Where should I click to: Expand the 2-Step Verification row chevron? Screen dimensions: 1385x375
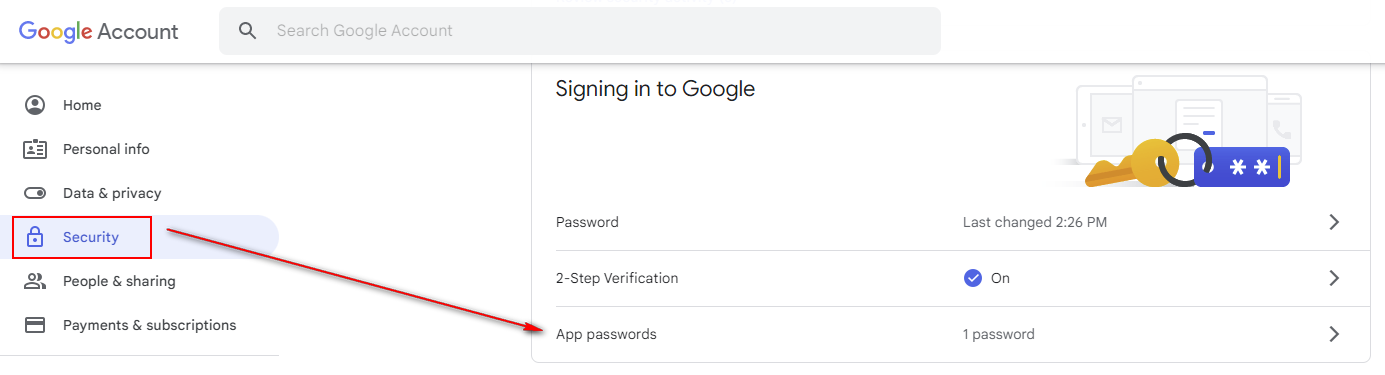1334,278
